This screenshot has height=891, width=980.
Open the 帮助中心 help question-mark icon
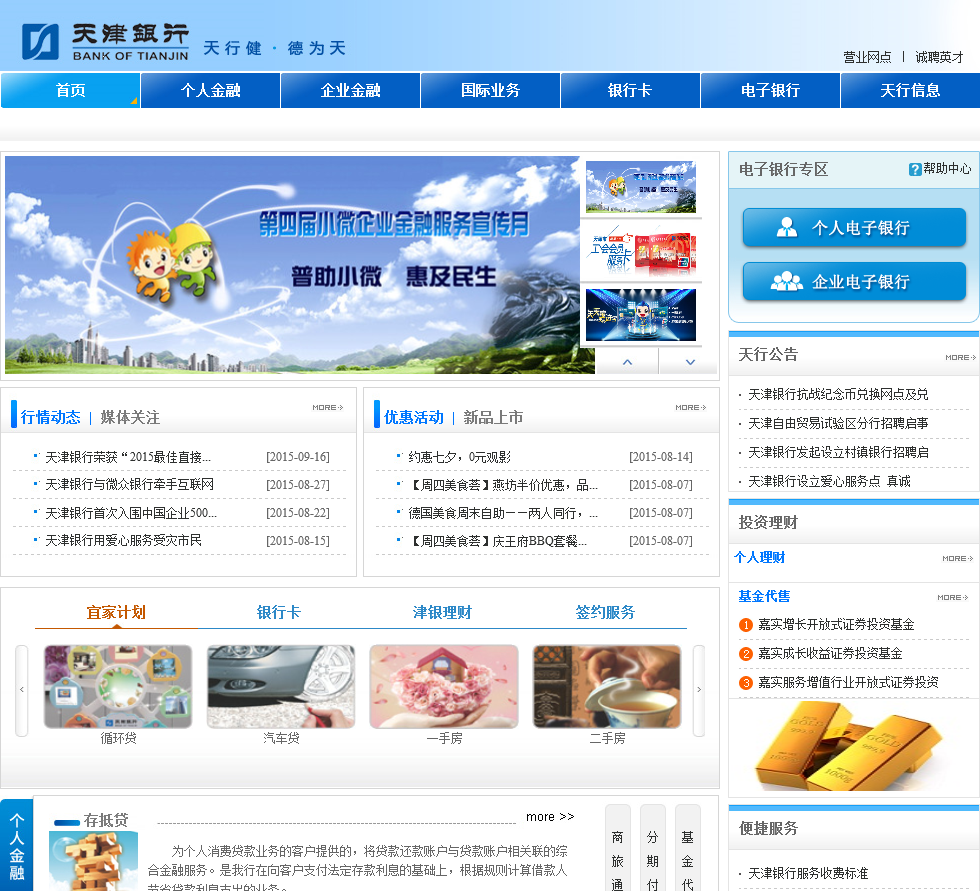[914, 169]
